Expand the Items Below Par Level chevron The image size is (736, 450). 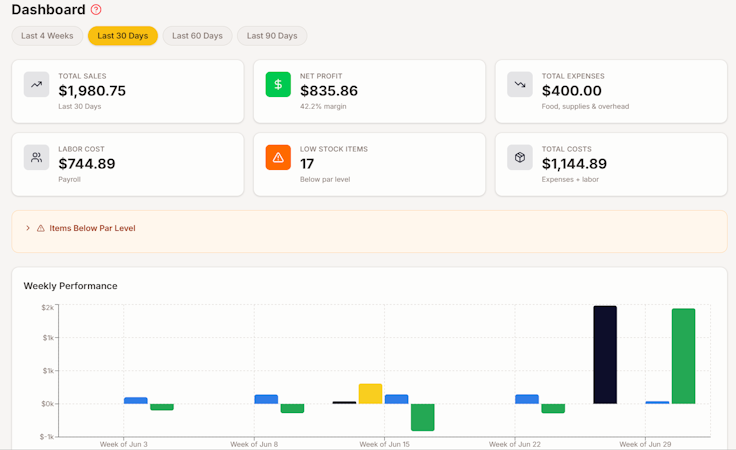[x=28, y=228]
